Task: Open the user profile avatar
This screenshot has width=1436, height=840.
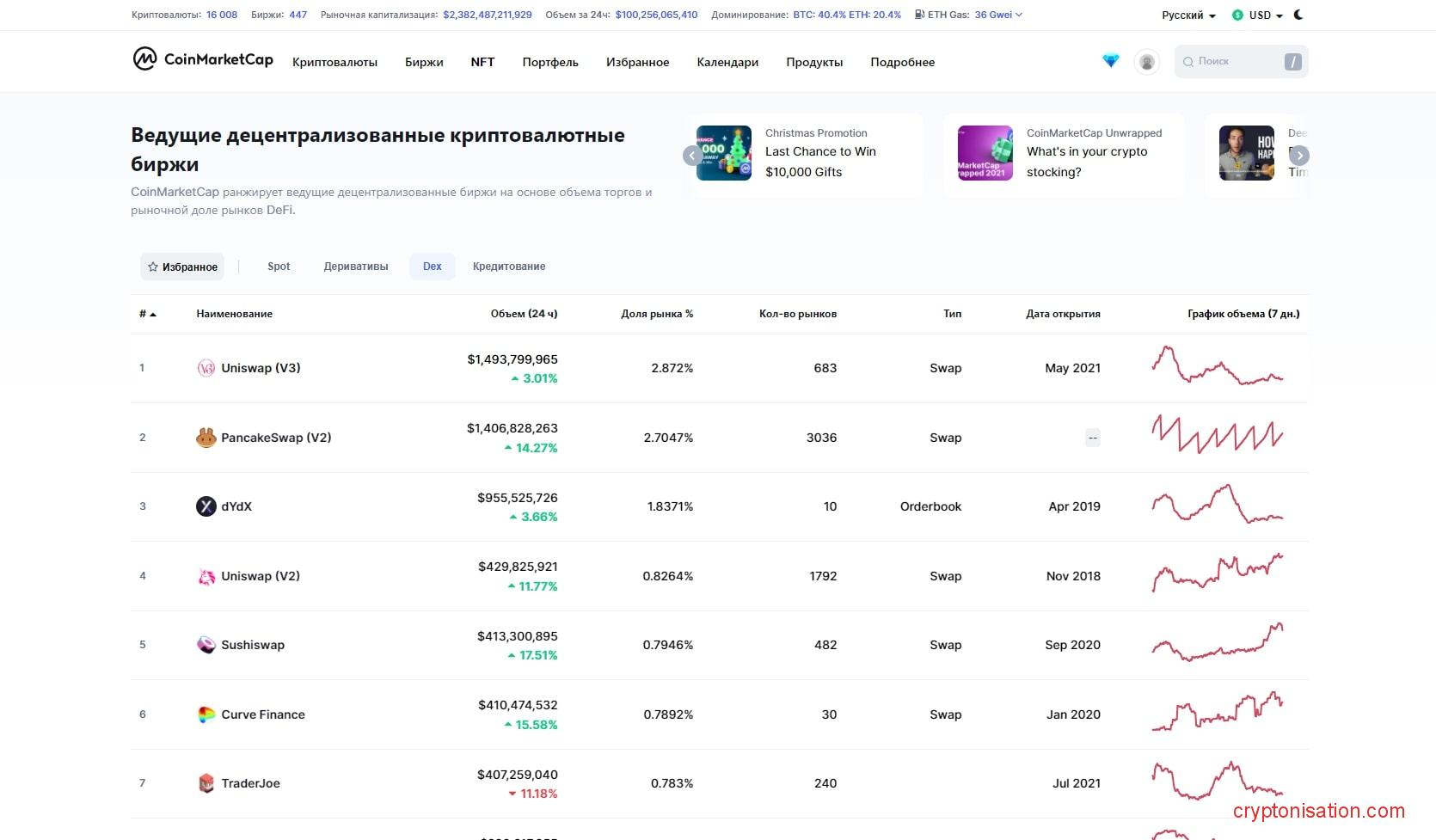Action: 1146,62
